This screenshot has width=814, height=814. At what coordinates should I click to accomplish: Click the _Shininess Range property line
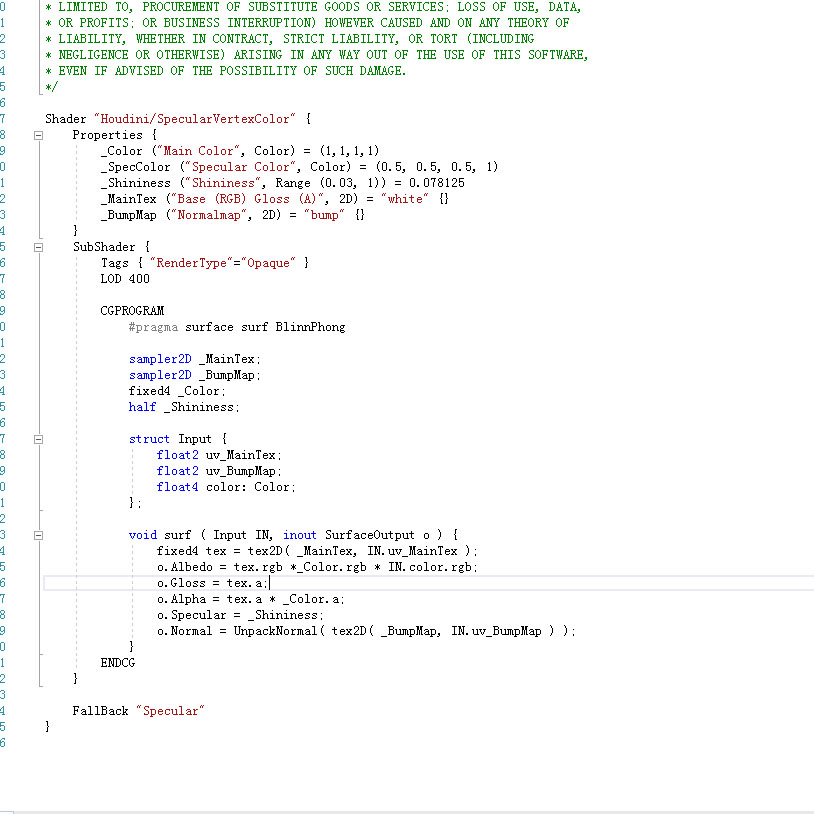[282, 183]
